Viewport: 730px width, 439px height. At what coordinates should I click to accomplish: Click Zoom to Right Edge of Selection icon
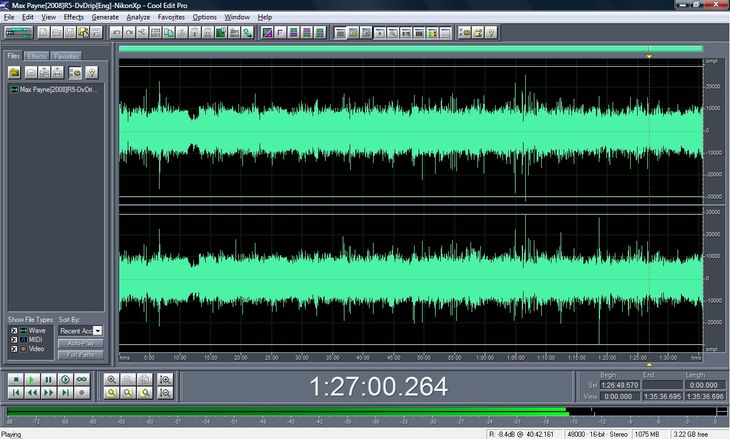[x=145, y=393]
